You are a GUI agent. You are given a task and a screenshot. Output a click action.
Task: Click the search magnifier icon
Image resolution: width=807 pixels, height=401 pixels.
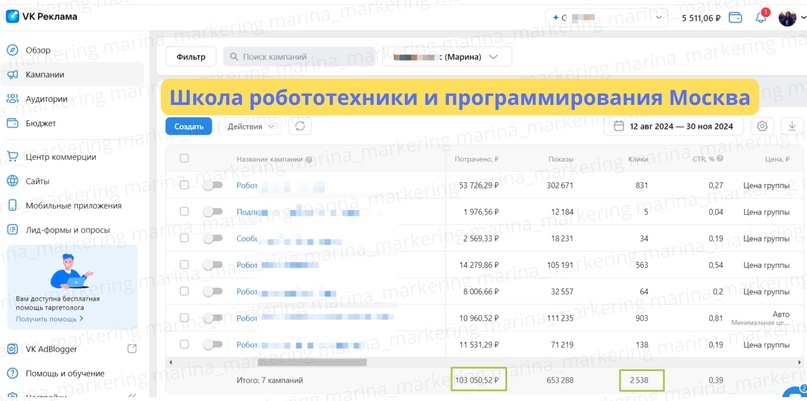(234, 57)
